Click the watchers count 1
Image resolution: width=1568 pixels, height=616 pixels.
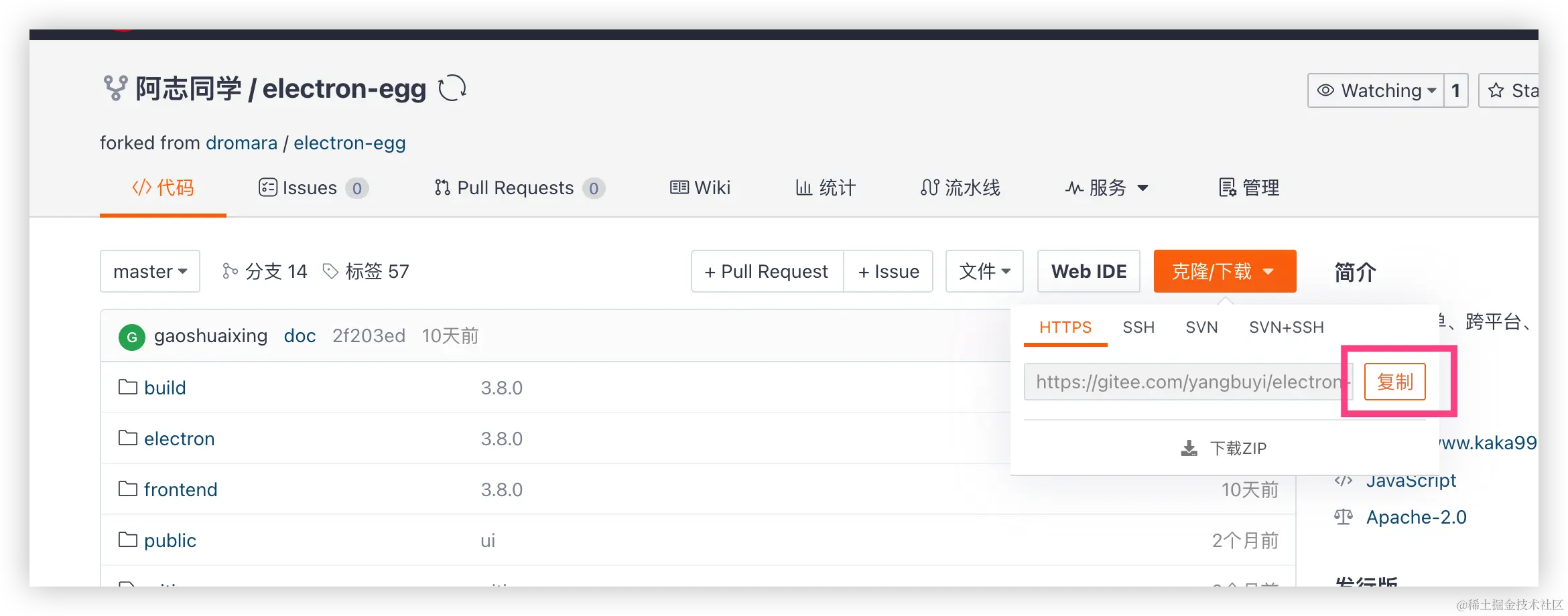(x=1455, y=90)
